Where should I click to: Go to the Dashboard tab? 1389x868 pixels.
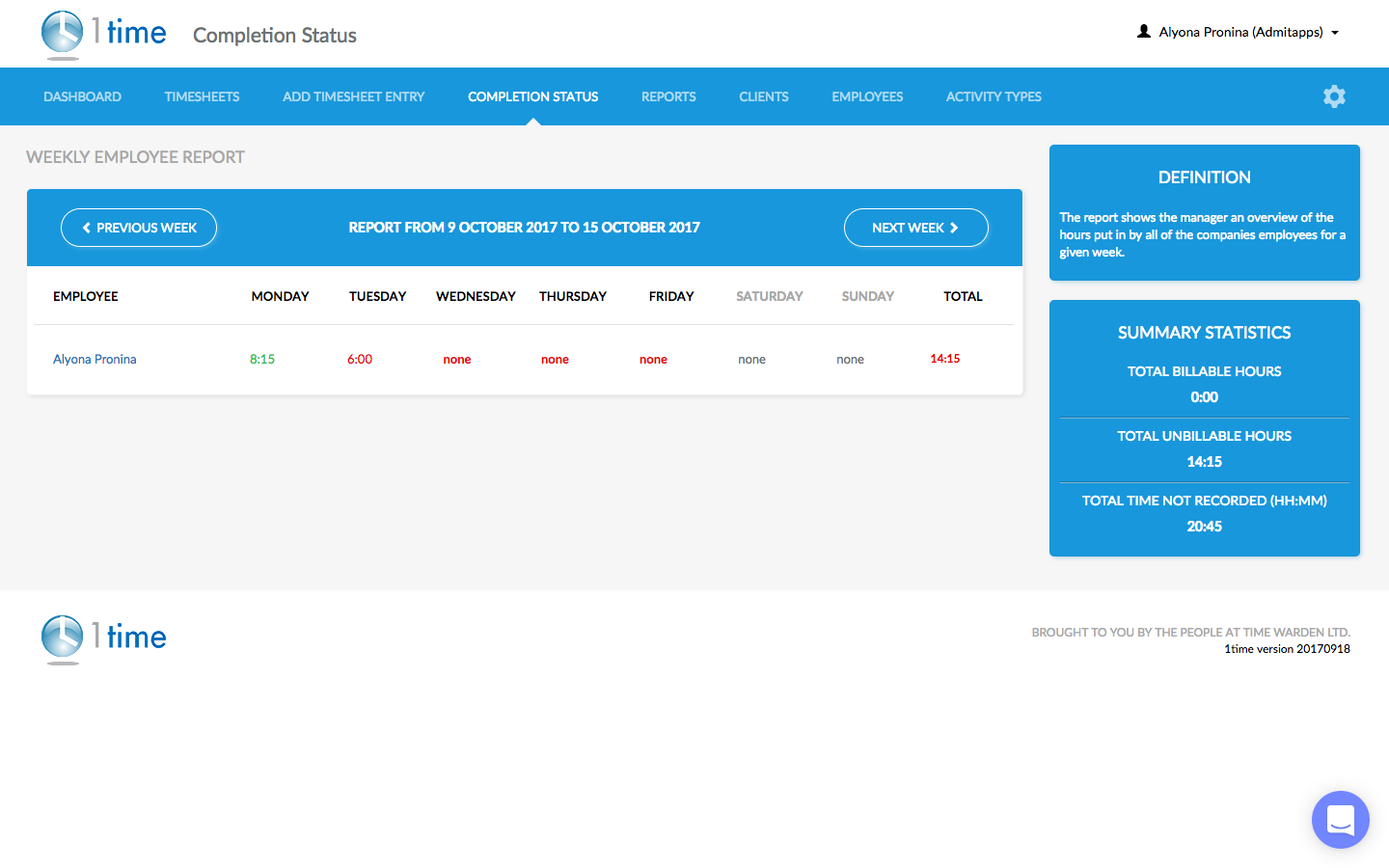point(82,96)
